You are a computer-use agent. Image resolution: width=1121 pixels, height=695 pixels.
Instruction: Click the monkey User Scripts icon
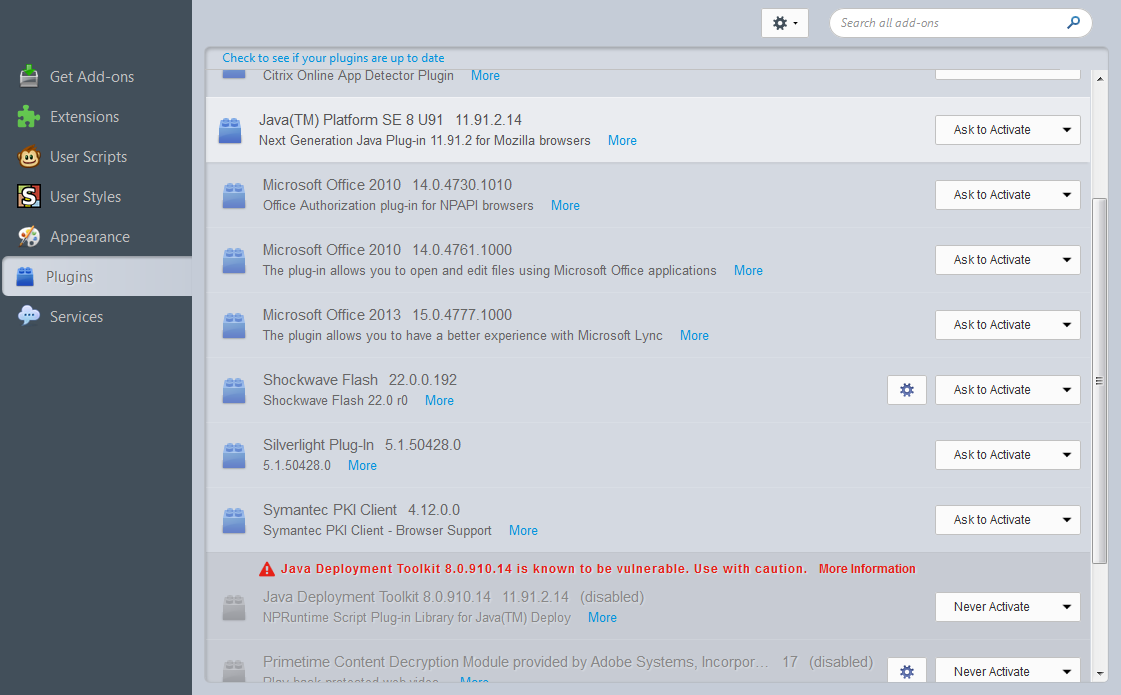(29, 157)
